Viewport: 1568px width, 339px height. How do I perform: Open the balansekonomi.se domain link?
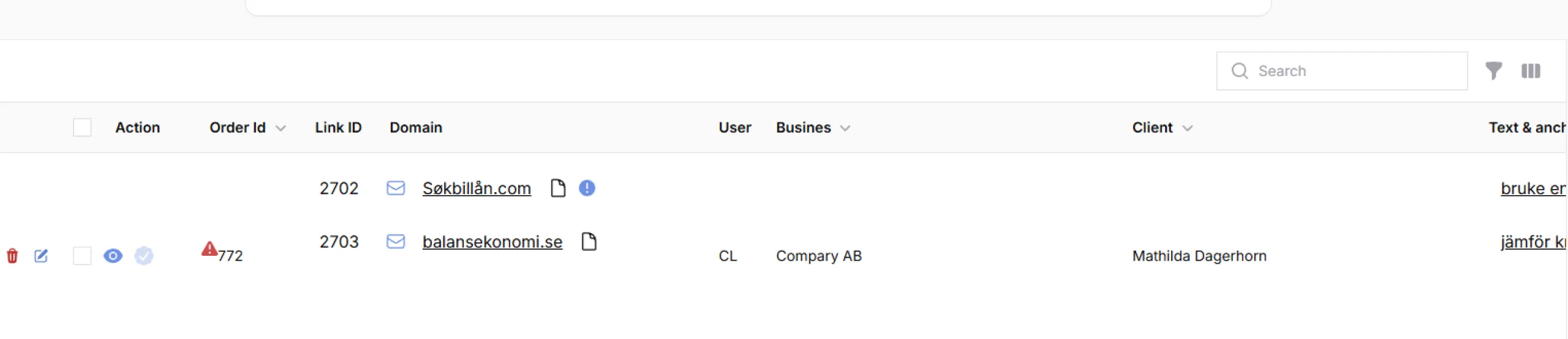492,242
